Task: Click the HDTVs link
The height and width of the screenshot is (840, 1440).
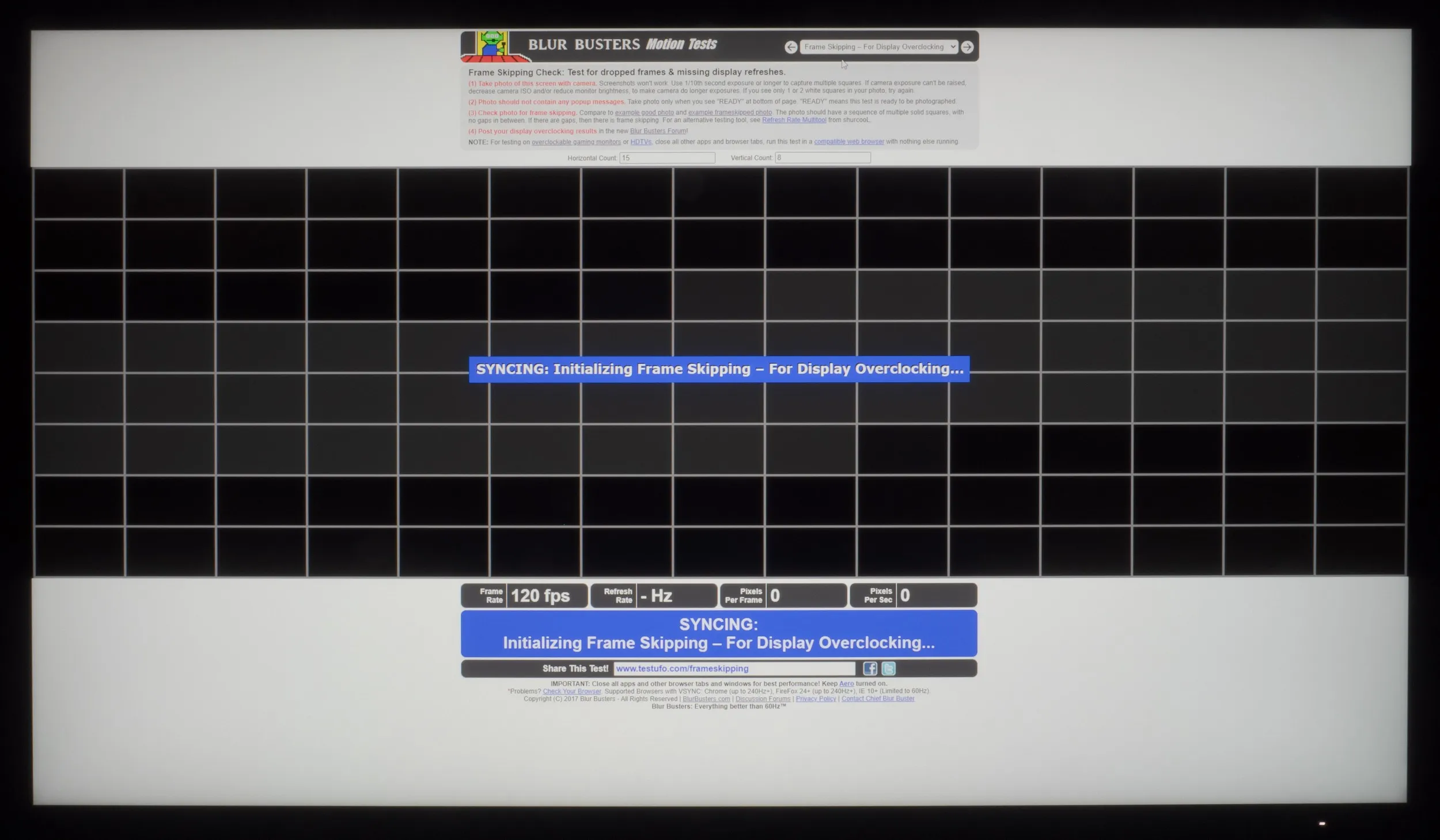Action: point(641,142)
